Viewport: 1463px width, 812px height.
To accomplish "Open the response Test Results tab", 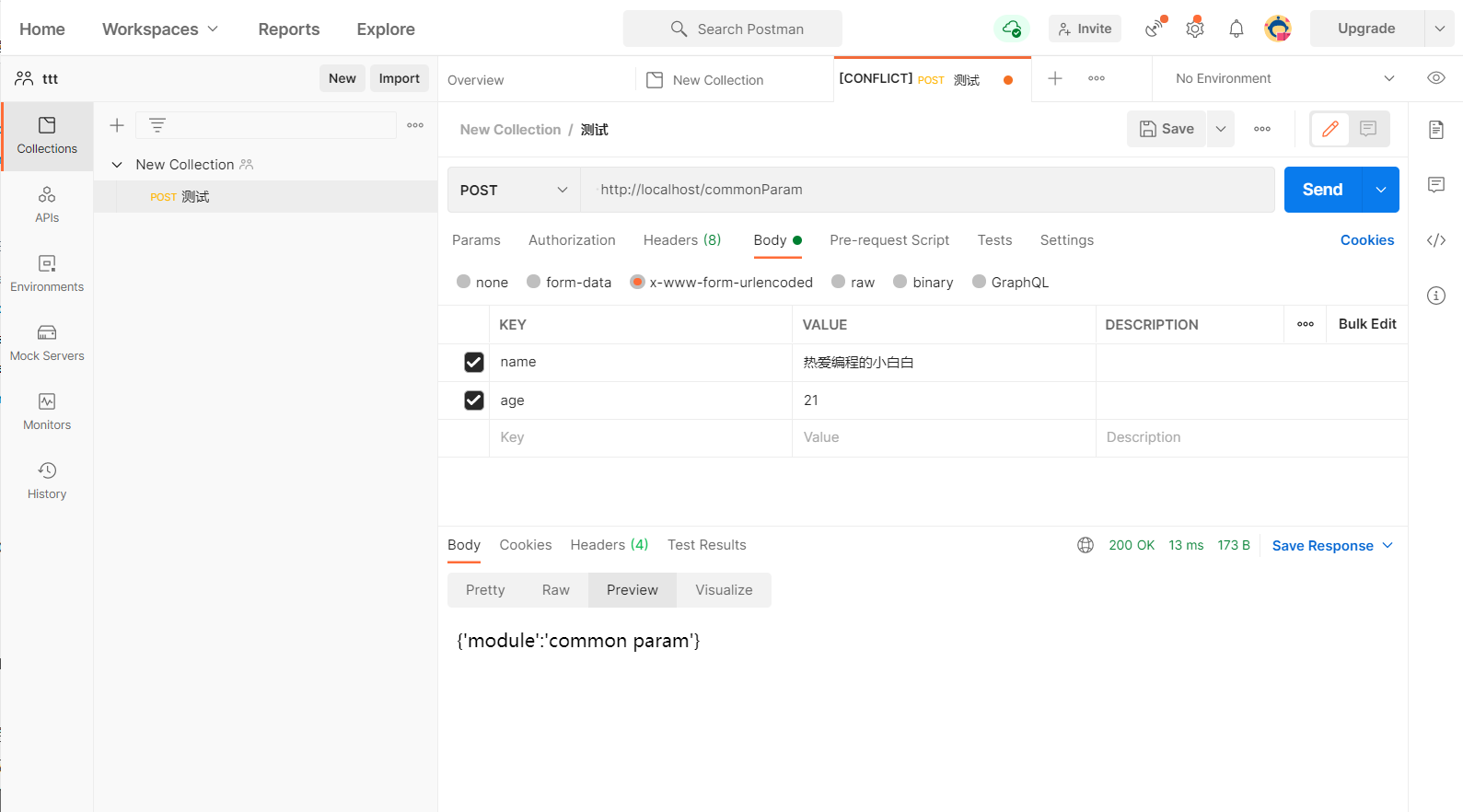I will point(707,545).
